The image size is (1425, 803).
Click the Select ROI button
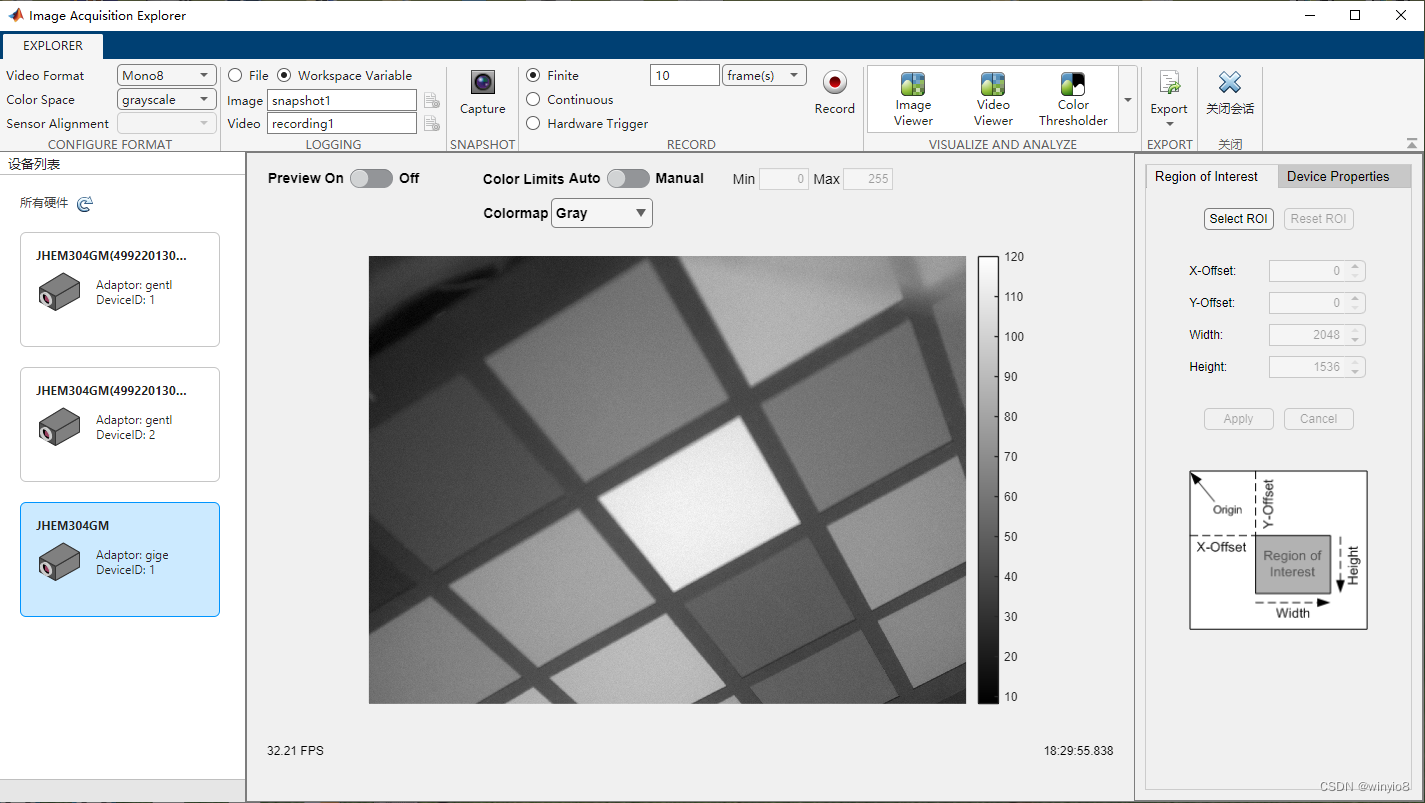coord(1238,218)
